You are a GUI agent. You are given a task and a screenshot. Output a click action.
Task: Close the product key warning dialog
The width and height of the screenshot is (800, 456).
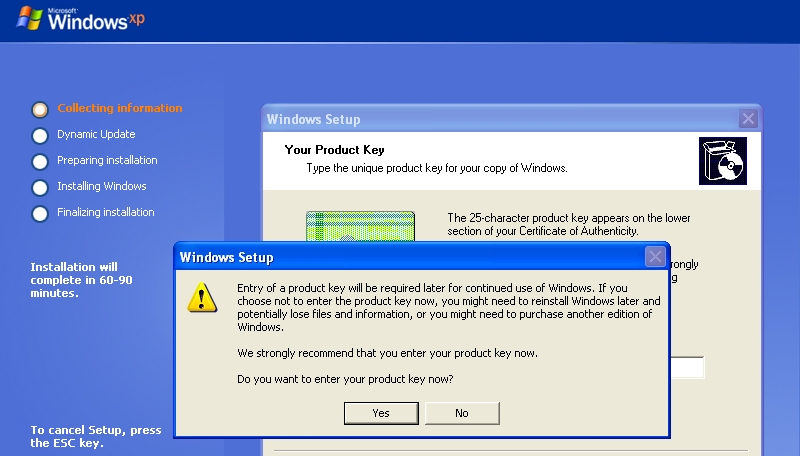(655, 257)
